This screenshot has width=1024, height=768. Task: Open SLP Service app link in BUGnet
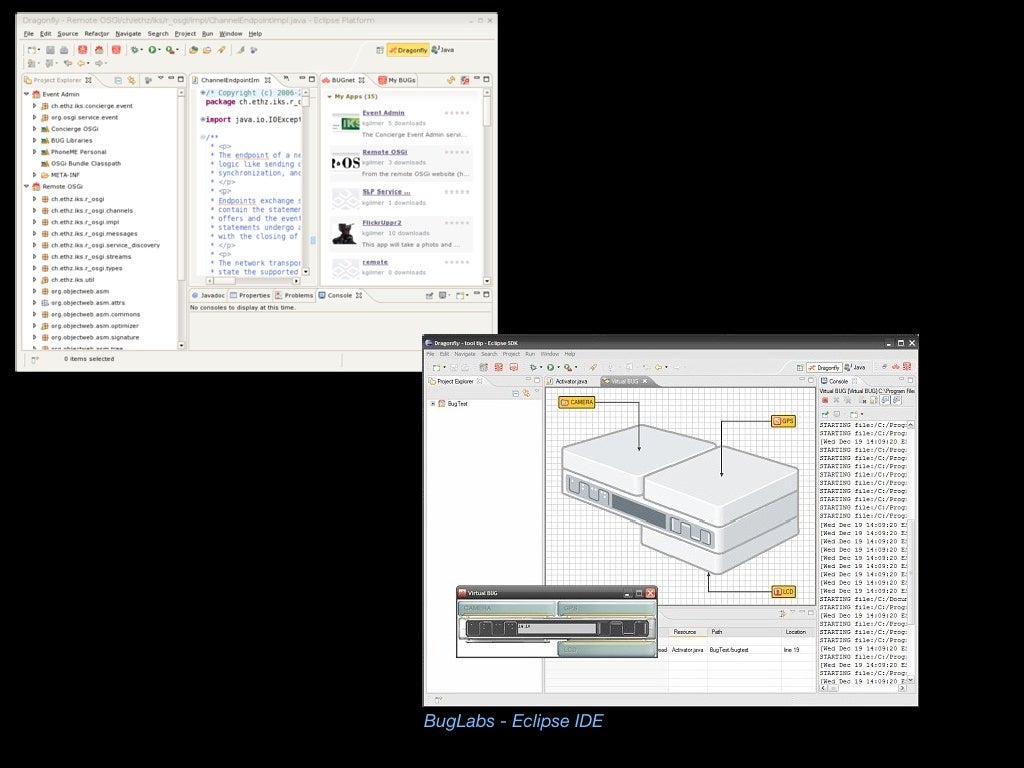(386, 192)
